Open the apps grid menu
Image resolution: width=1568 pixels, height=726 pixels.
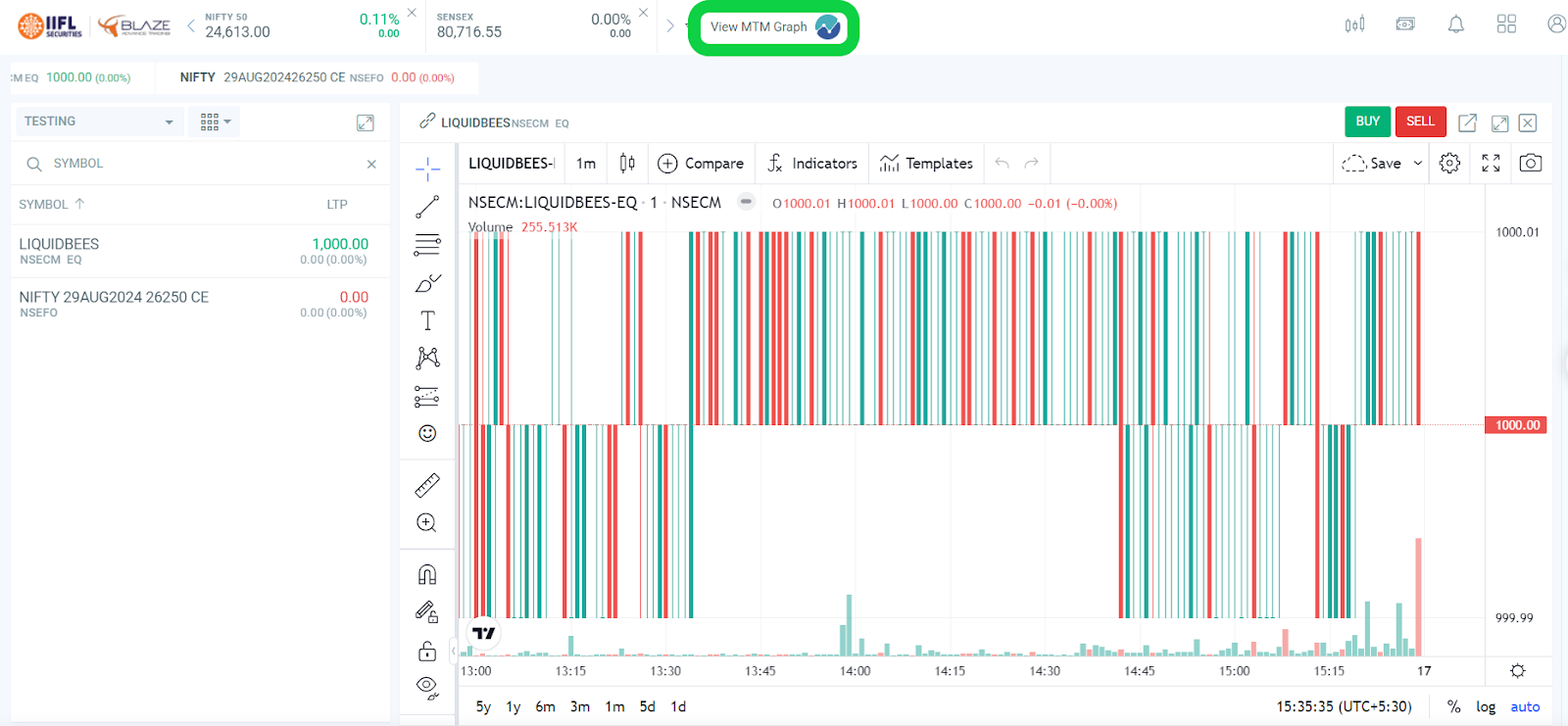(1506, 24)
